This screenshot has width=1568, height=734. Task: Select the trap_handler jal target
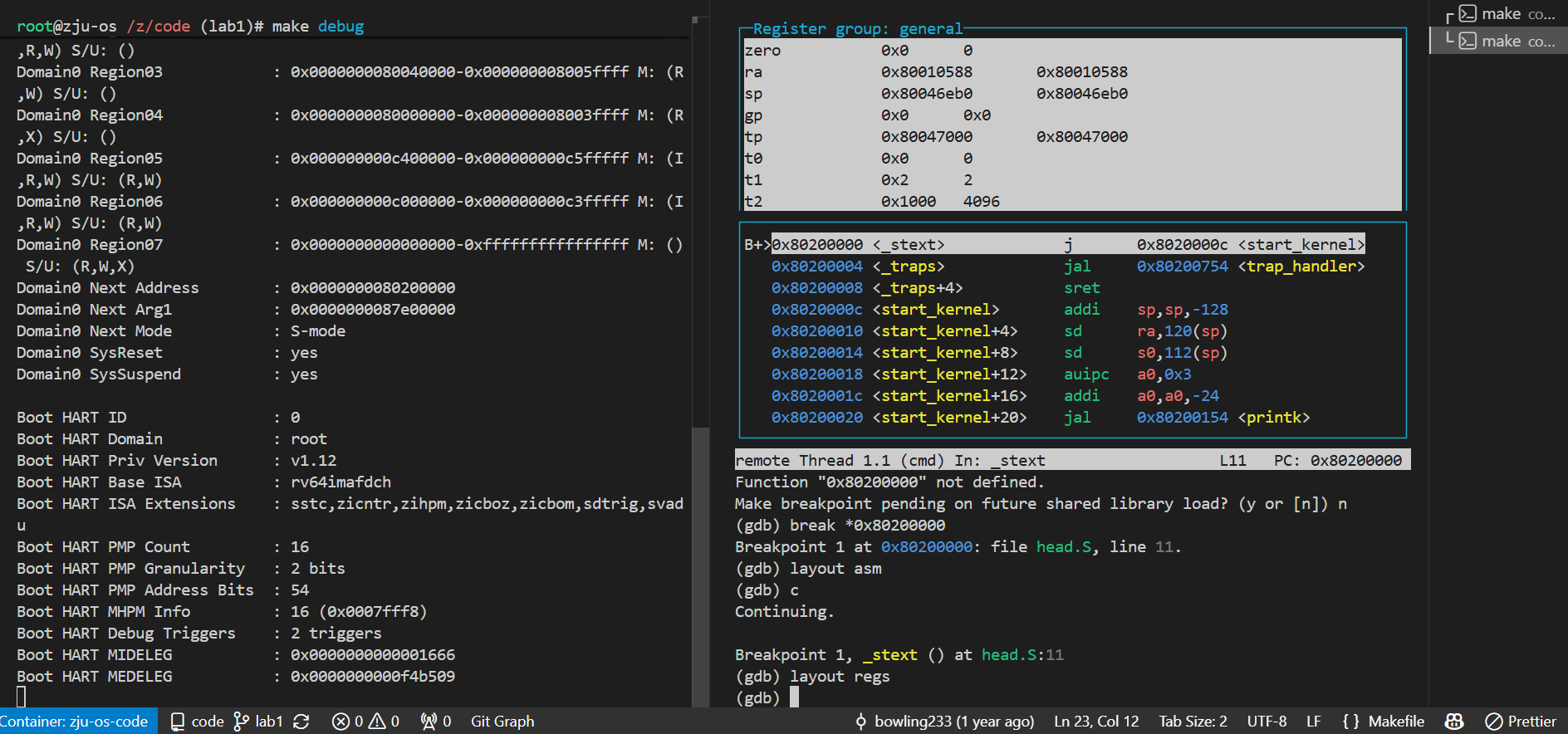coord(1251,267)
